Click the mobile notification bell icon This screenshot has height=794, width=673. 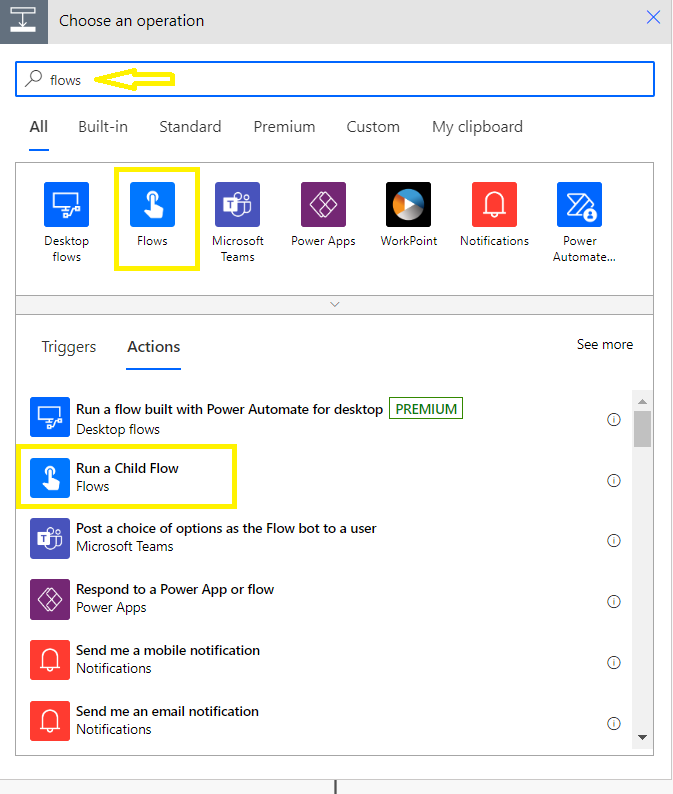[50, 660]
